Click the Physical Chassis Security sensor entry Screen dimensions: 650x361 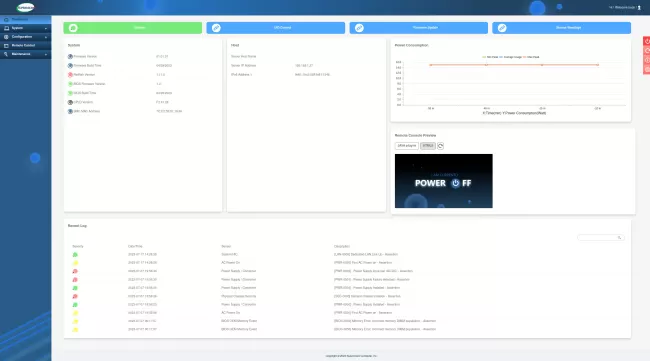pos(238,296)
